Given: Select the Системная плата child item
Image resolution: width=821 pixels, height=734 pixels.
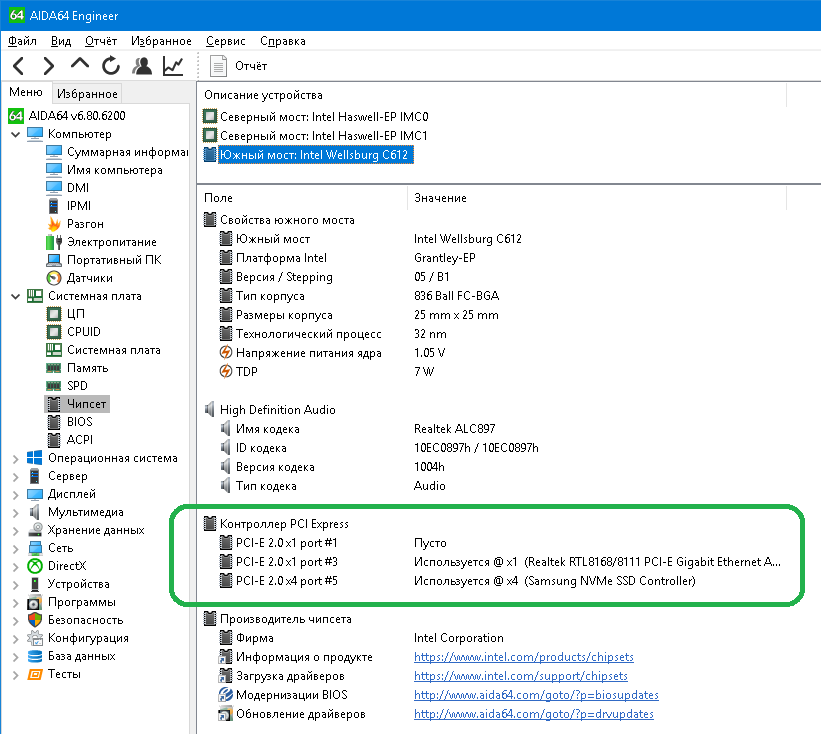Looking at the screenshot, I should pyautogui.click(x=114, y=350).
